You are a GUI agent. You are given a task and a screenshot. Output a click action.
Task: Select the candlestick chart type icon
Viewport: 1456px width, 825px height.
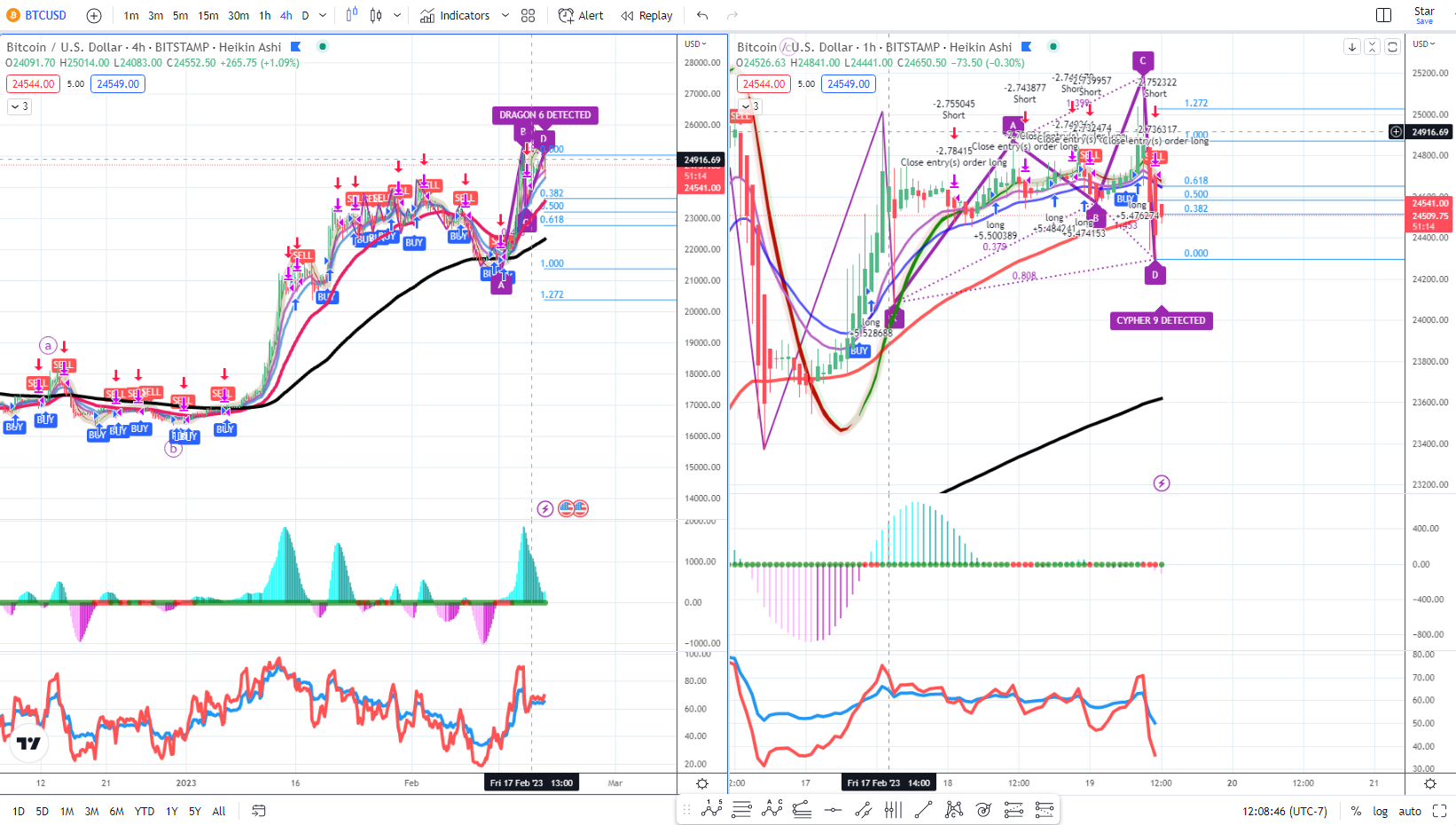376,15
